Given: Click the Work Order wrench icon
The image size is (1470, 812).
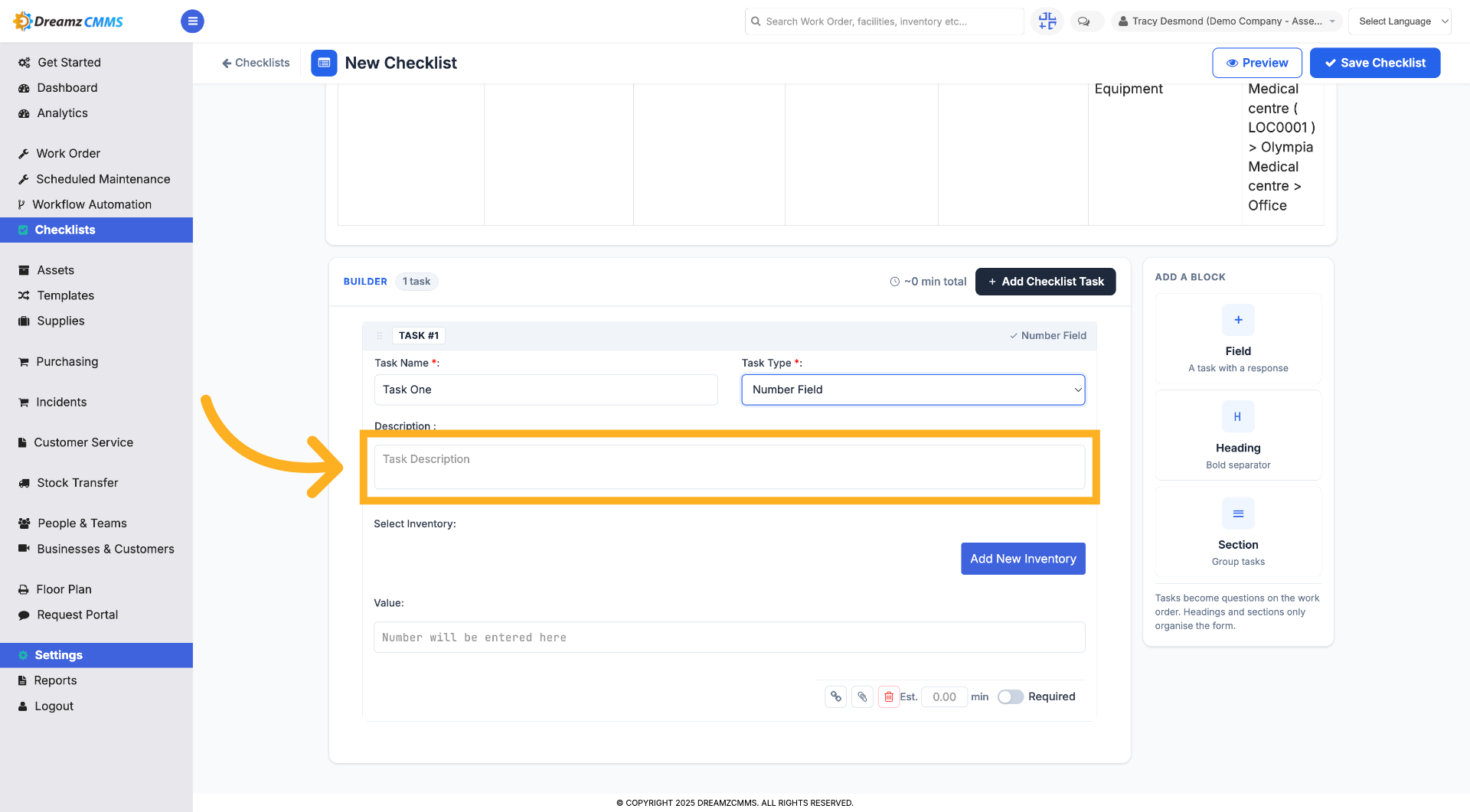Looking at the screenshot, I should click(24, 154).
